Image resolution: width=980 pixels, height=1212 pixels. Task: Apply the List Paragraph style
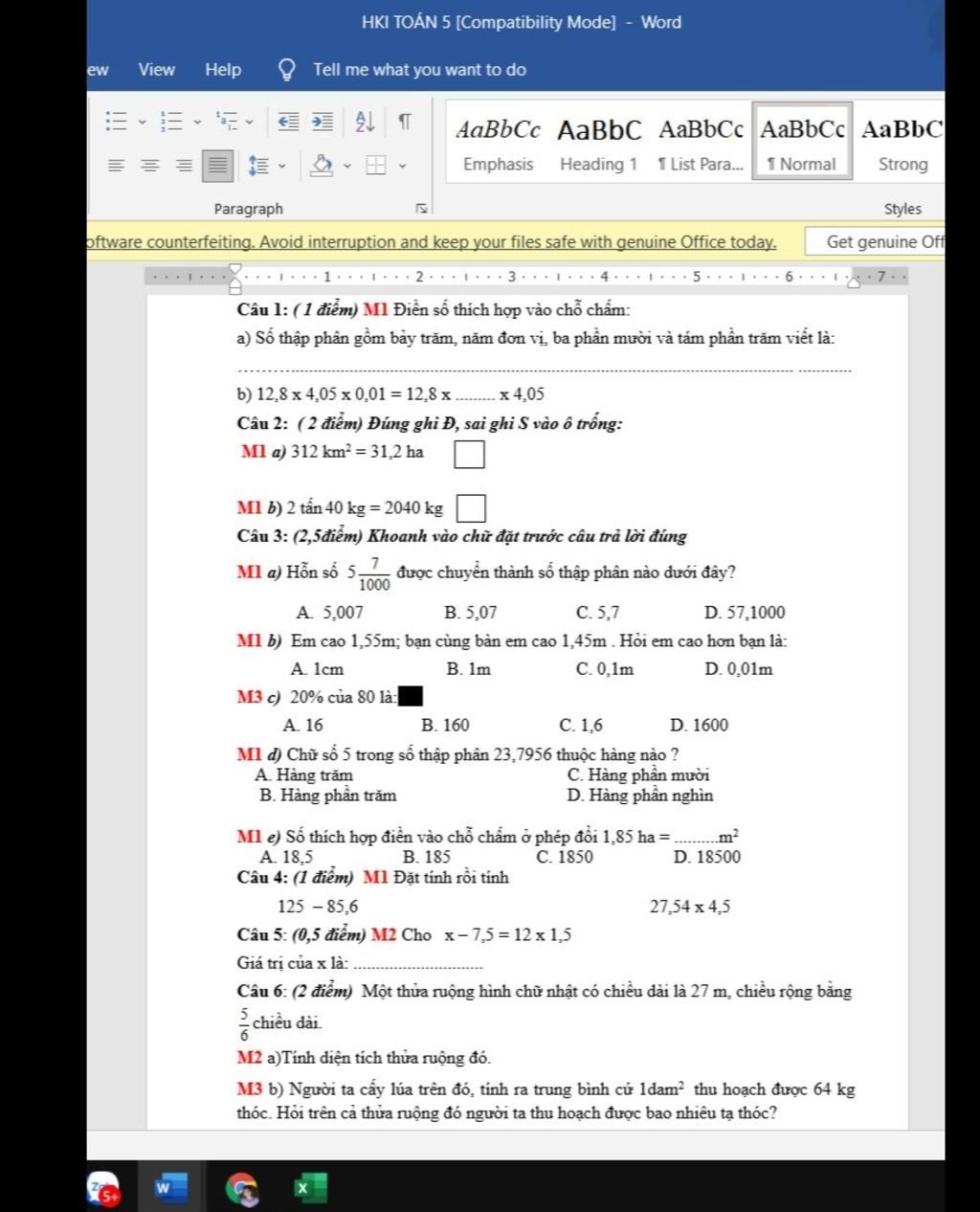click(701, 145)
